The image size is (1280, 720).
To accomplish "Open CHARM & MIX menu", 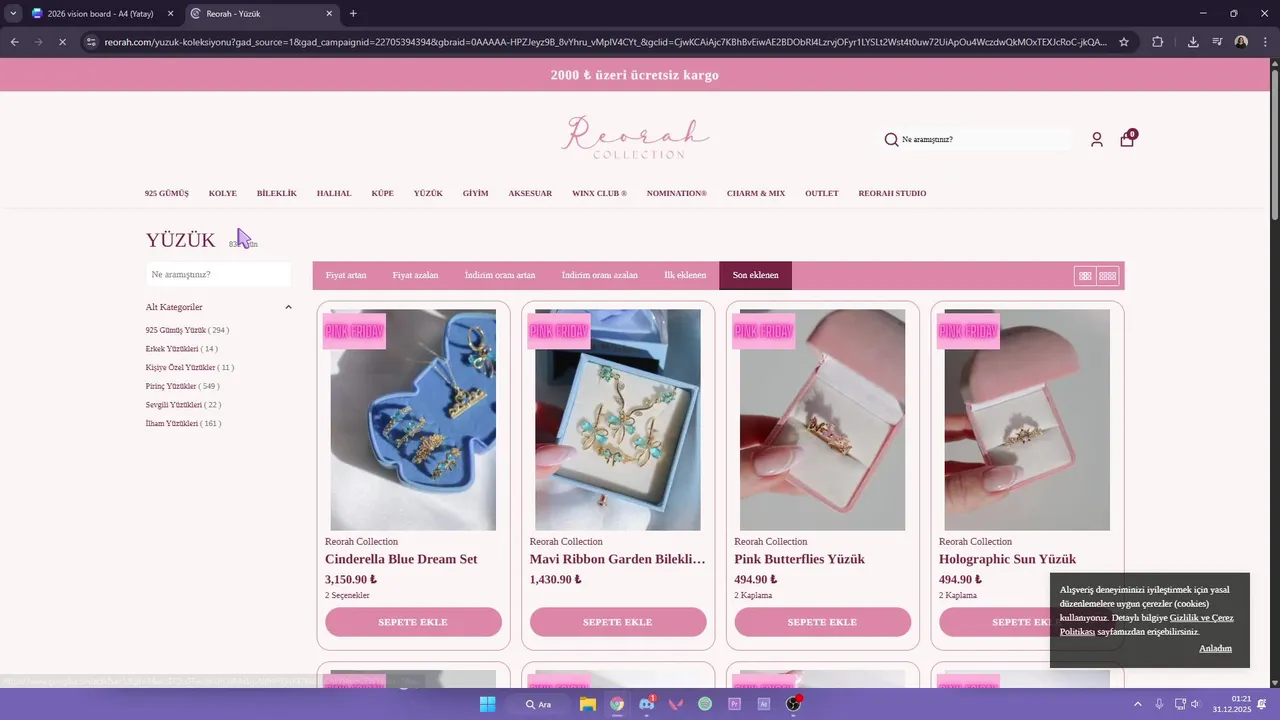I will [x=756, y=193].
